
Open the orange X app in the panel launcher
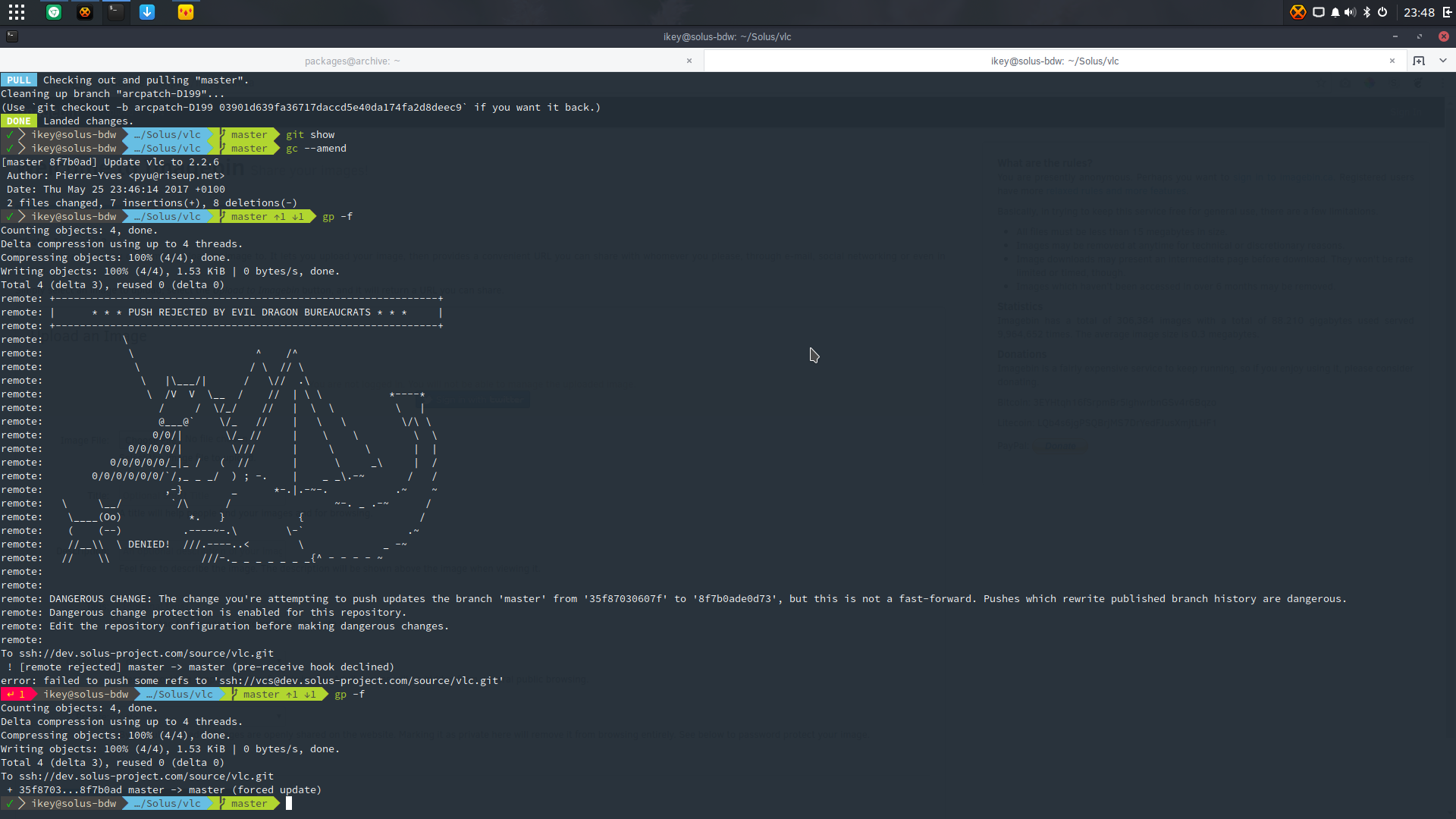[x=85, y=12]
